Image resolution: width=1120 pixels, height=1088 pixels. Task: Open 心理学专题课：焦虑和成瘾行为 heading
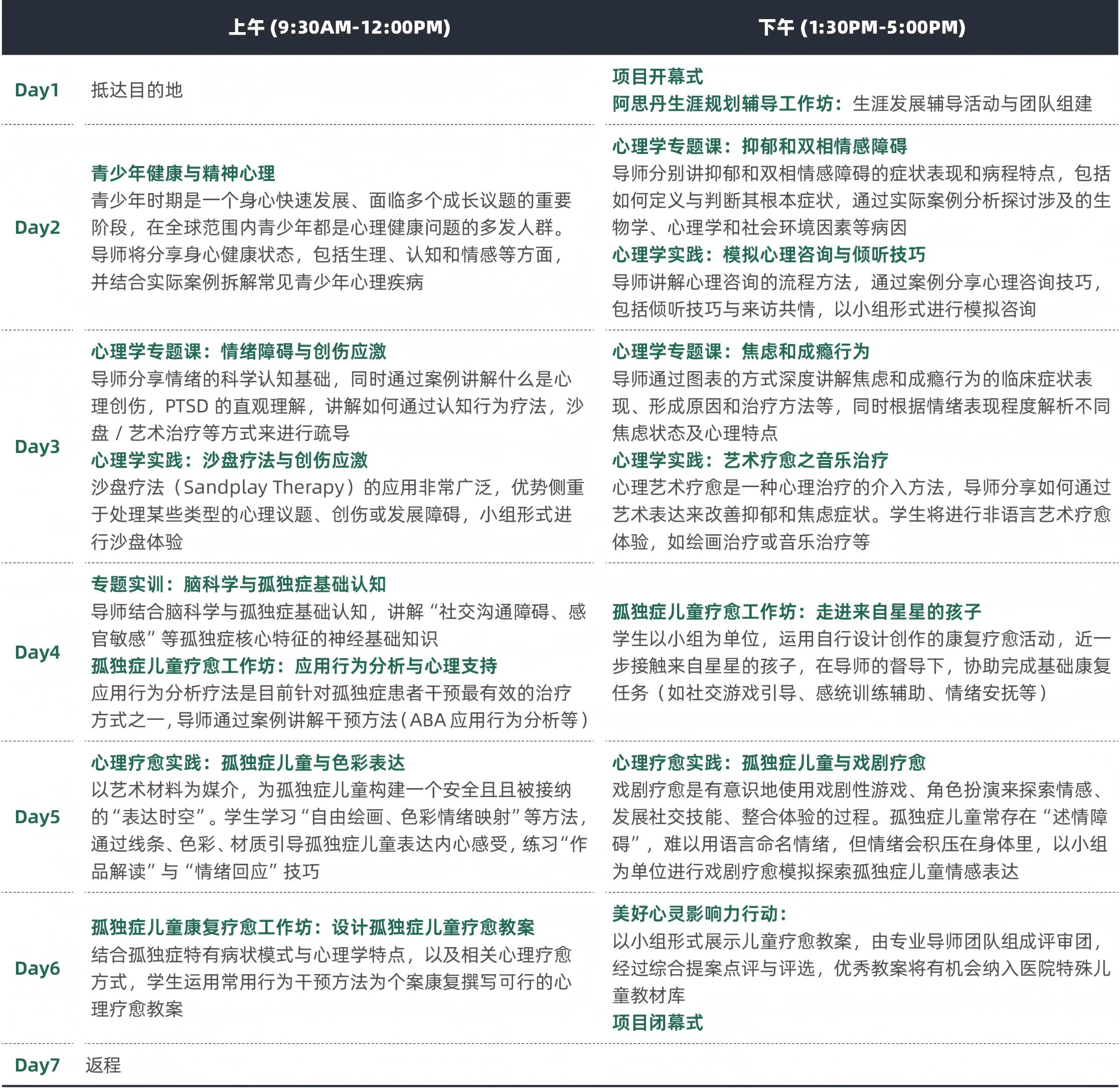(741, 352)
